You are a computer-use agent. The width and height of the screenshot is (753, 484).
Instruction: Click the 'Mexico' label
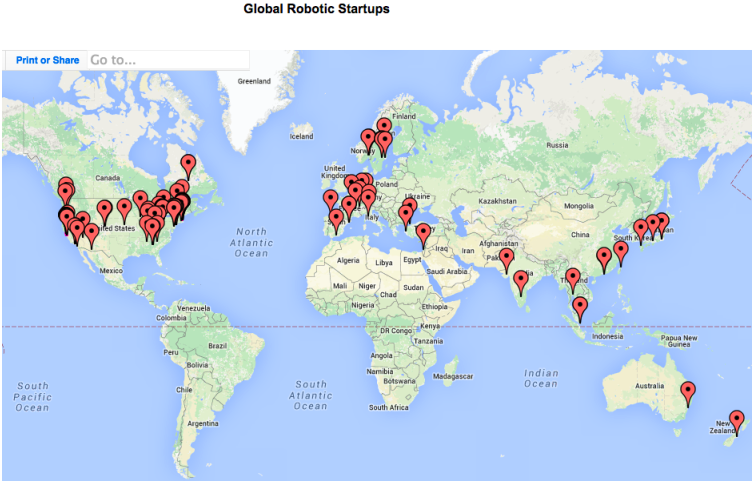click(x=111, y=271)
